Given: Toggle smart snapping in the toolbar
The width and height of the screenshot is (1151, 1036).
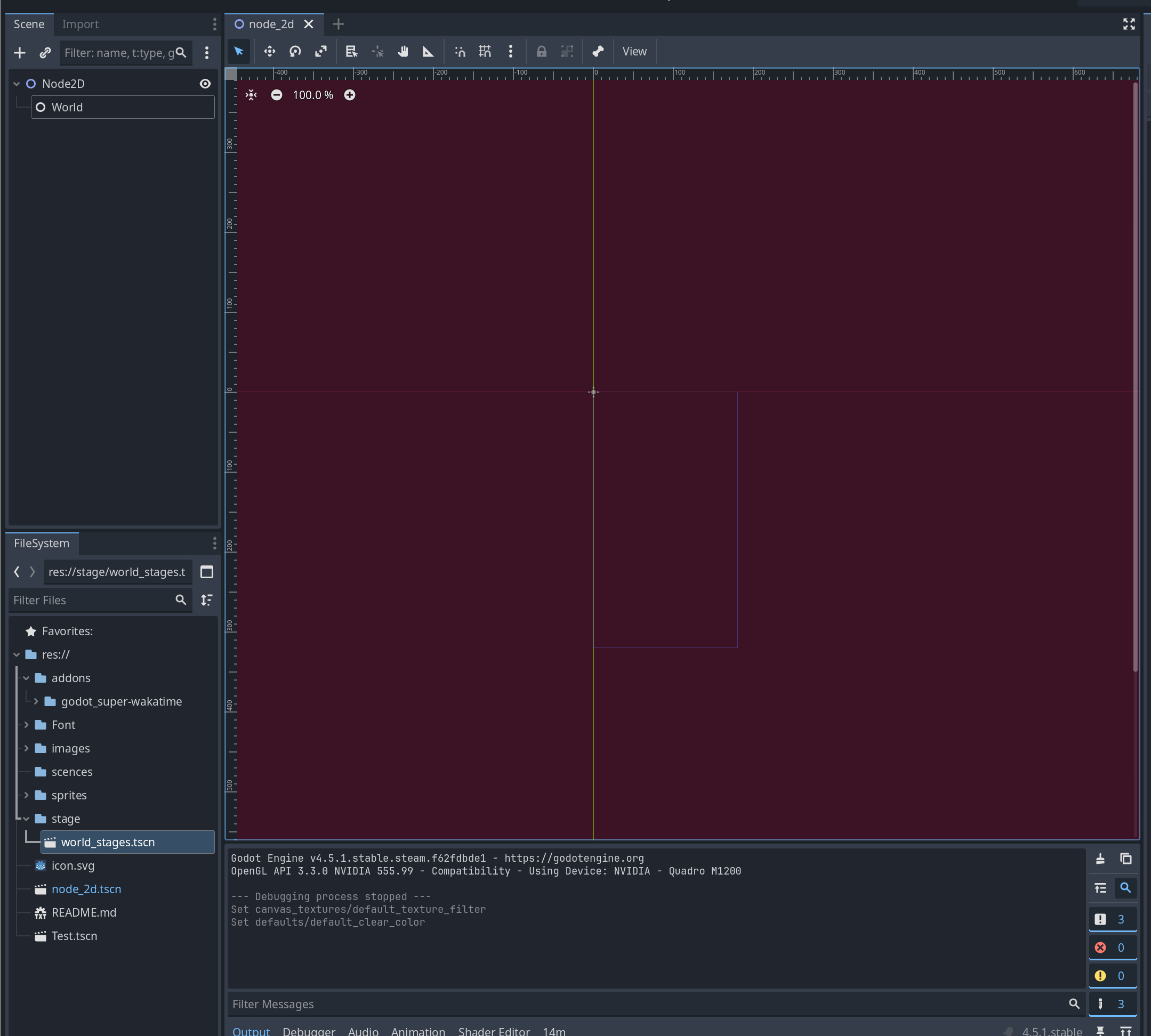Looking at the screenshot, I should (460, 51).
